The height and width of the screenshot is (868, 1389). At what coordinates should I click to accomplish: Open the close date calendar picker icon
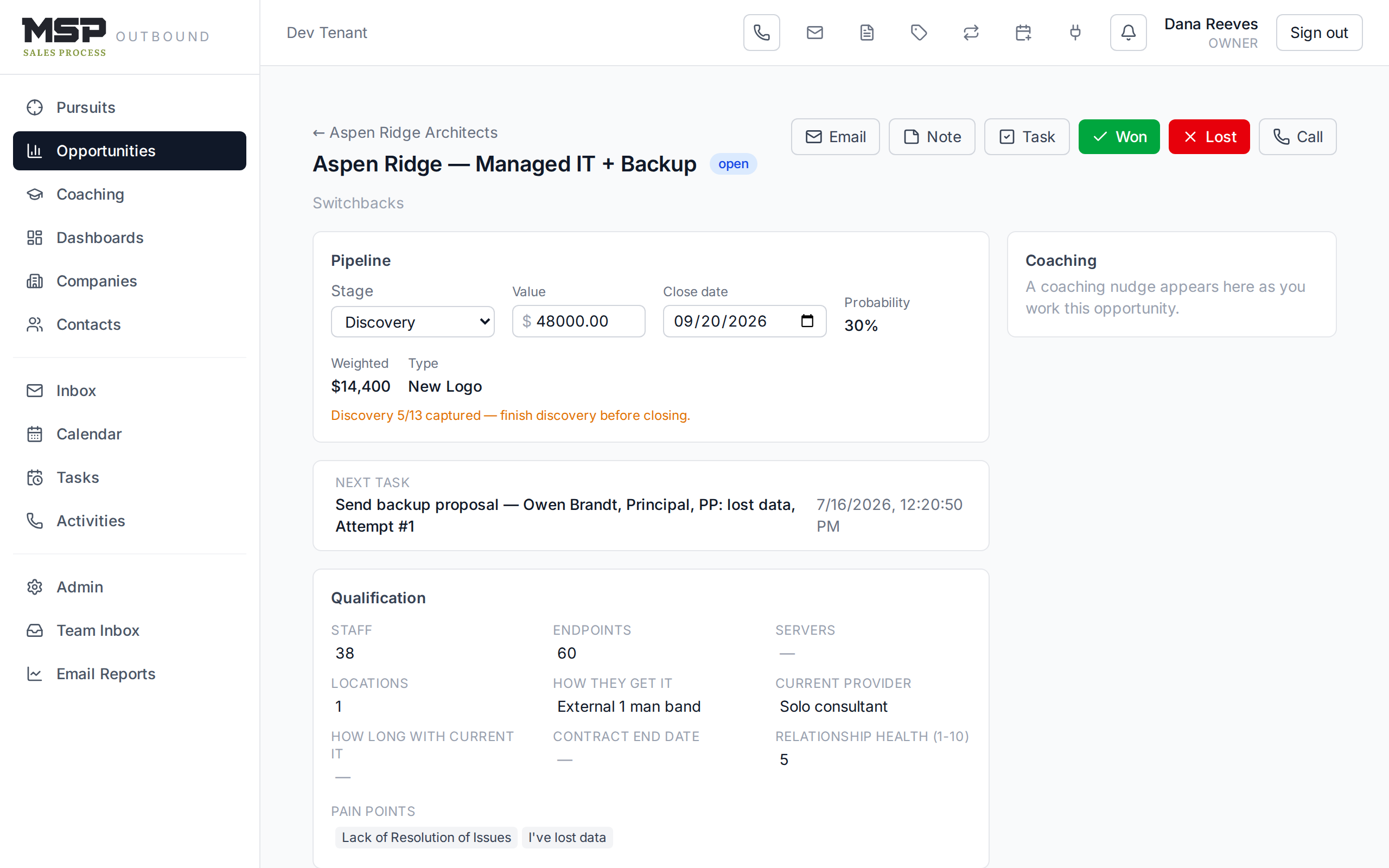807,321
